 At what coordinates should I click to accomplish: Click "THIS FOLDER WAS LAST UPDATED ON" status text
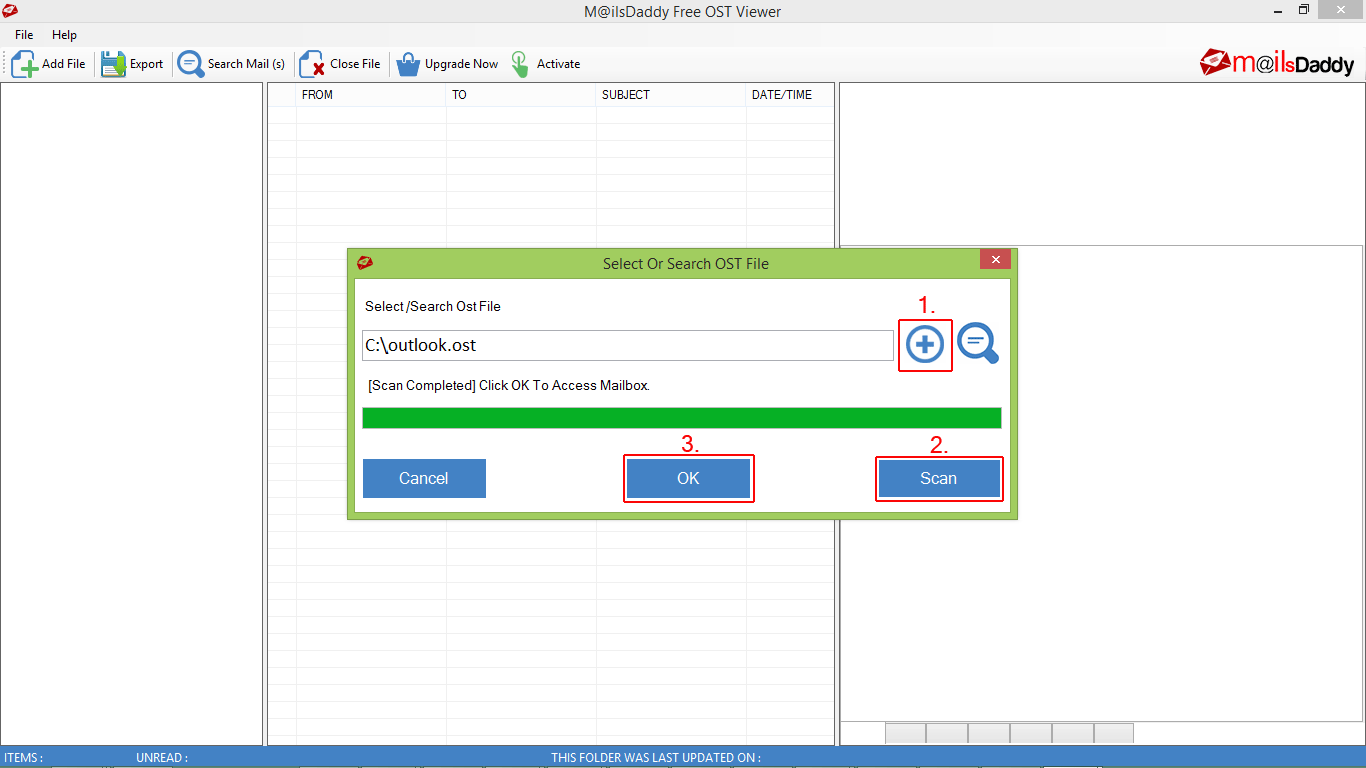pos(656,758)
